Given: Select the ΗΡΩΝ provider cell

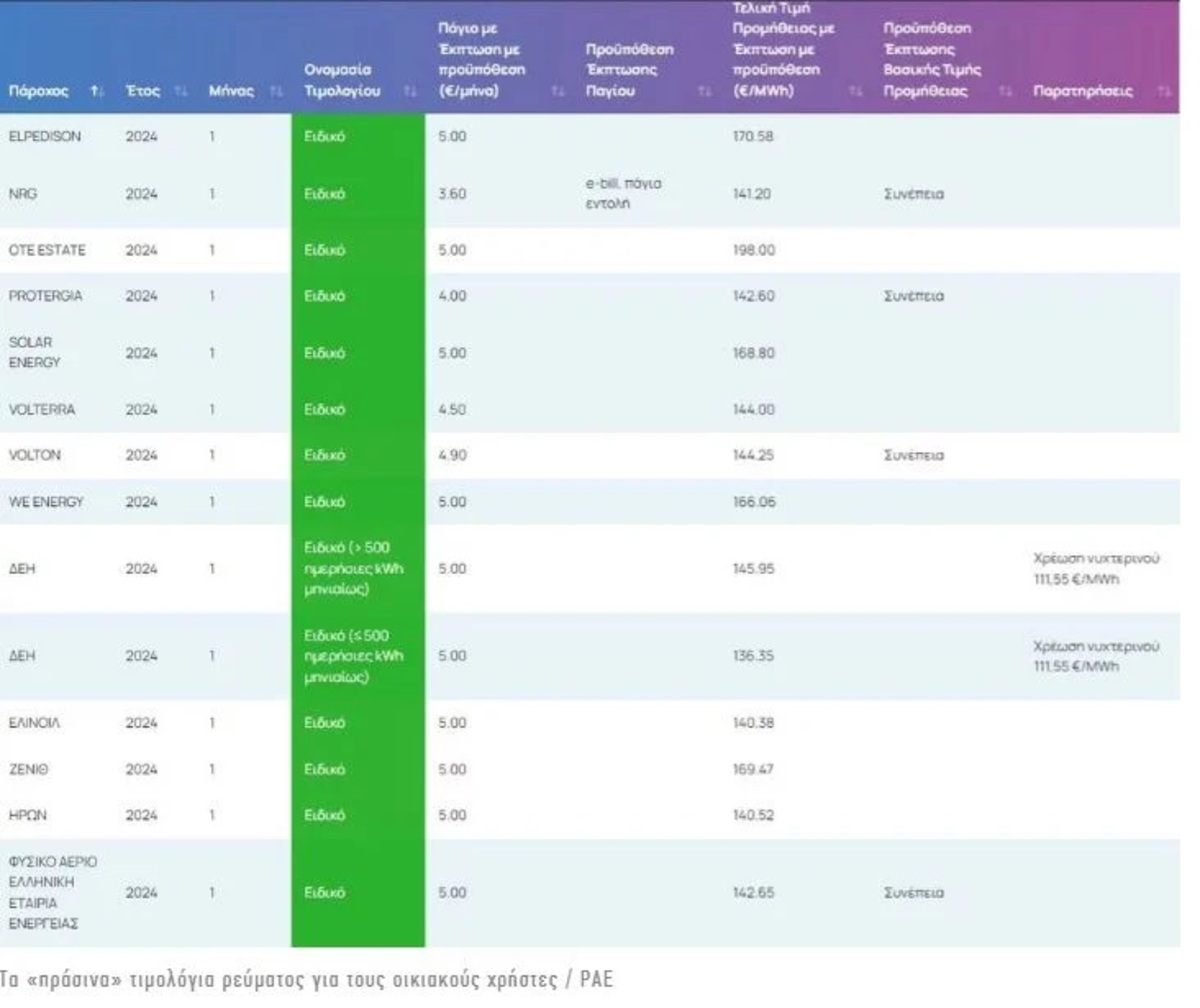Looking at the screenshot, I should click(x=28, y=815).
